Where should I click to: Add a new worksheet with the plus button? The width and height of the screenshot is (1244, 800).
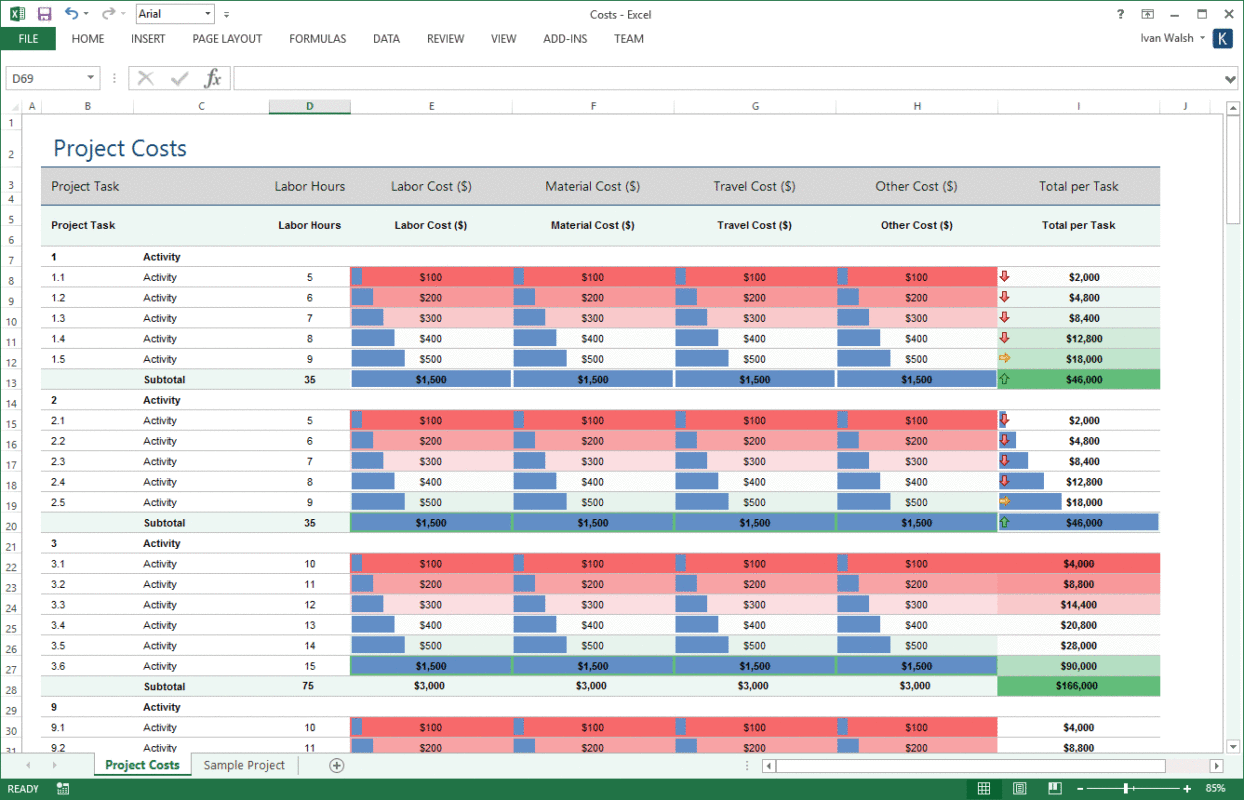[x=336, y=764]
